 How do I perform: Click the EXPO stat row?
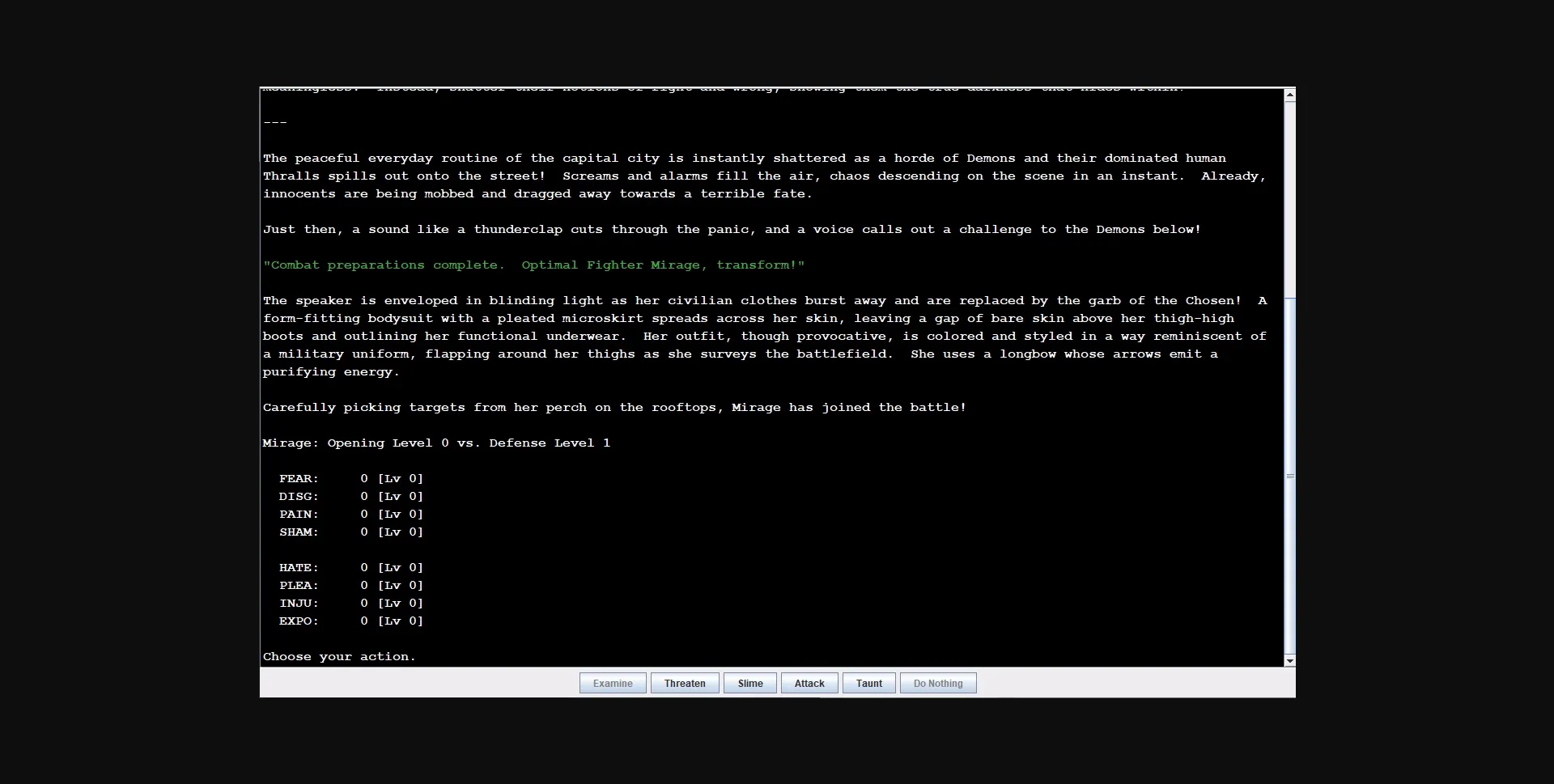click(350, 621)
